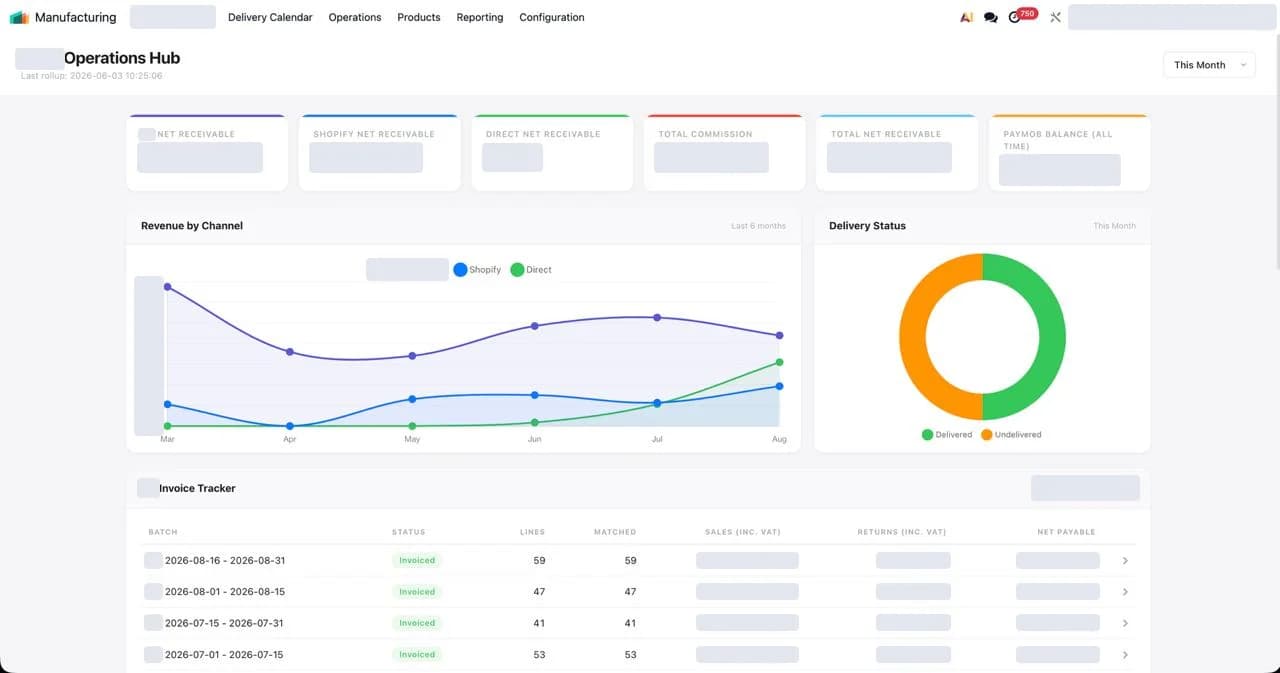
Task: Click the Total Commission card
Action: (x=725, y=153)
